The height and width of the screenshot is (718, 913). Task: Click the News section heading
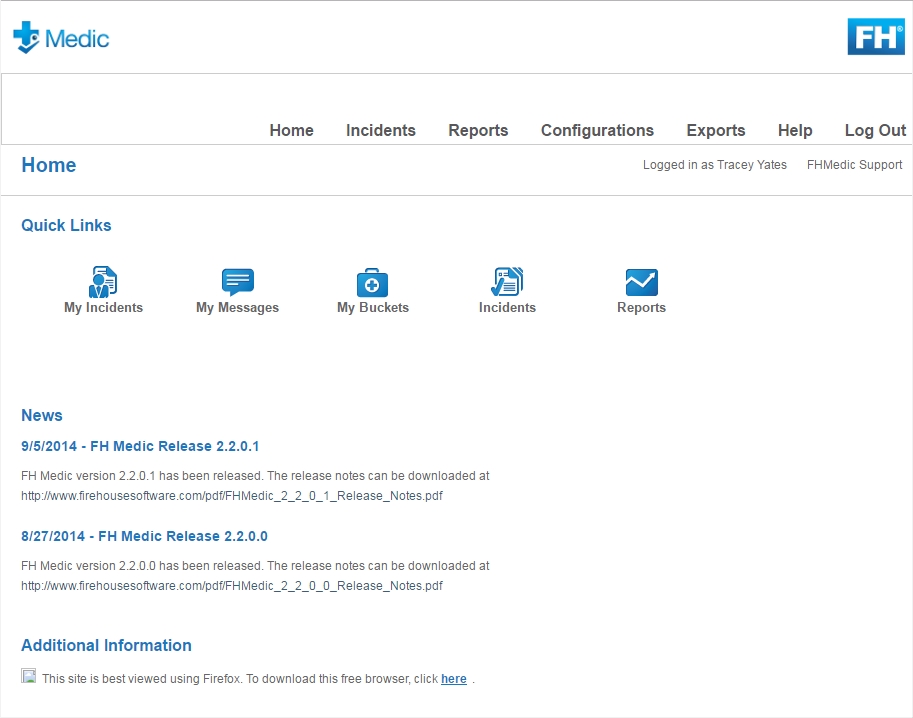point(42,415)
